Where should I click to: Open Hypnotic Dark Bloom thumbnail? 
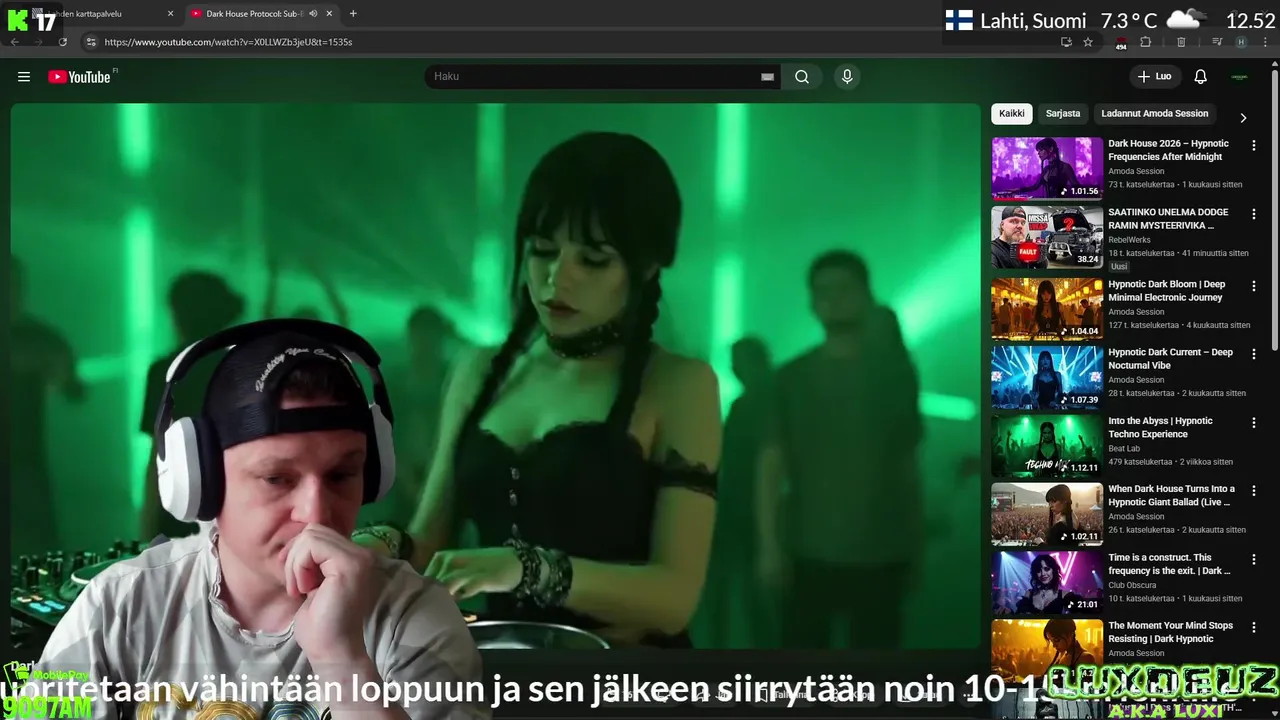click(x=1047, y=309)
